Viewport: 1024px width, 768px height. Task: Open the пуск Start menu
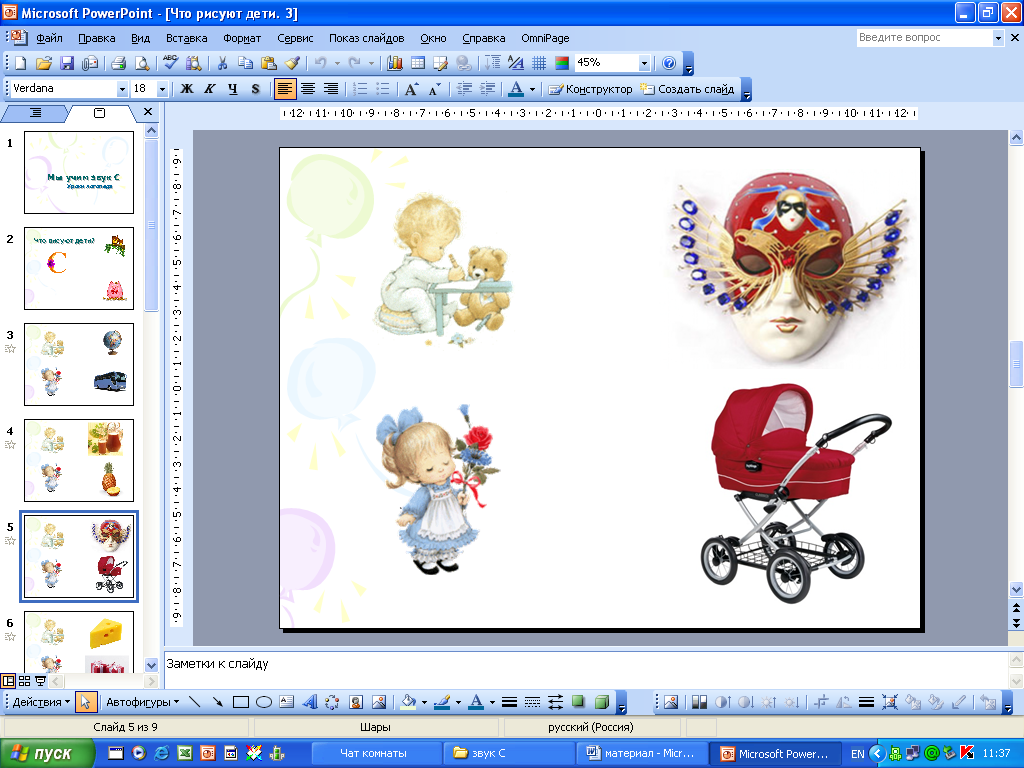point(46,753)
